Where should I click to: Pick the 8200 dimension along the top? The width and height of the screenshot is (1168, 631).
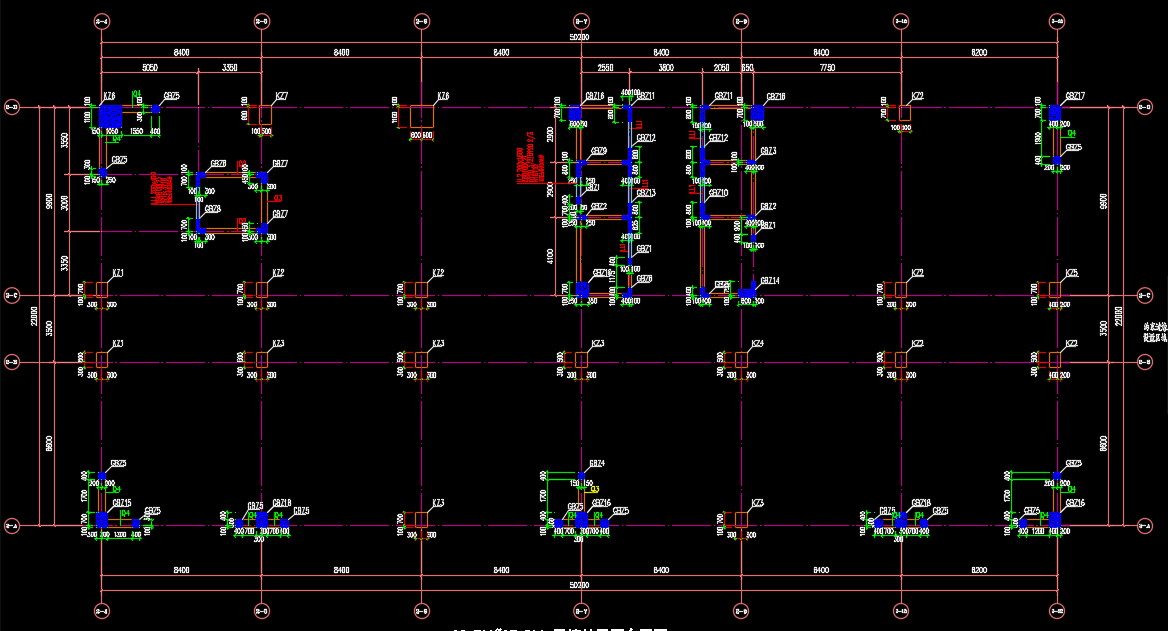click(979, 52)
